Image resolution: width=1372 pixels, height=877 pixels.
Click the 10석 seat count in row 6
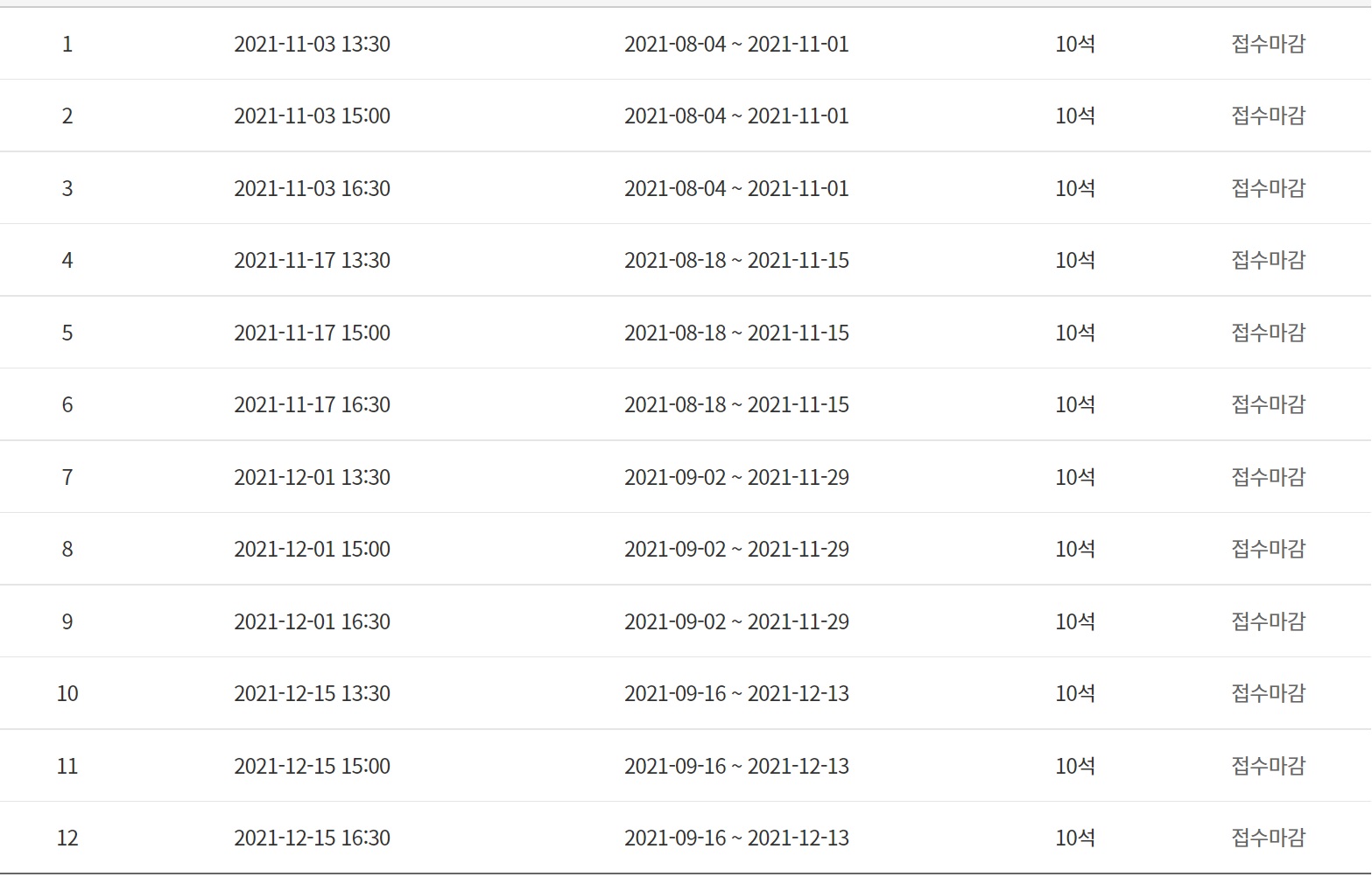click(1075, 404)
